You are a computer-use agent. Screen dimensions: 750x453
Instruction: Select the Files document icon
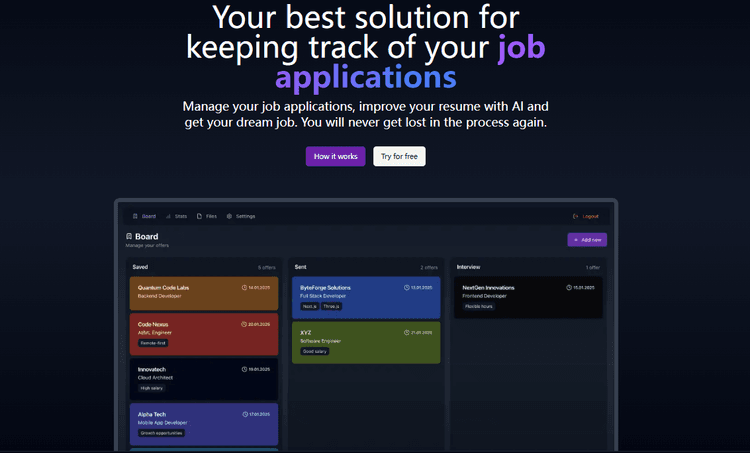pos(199,216)
